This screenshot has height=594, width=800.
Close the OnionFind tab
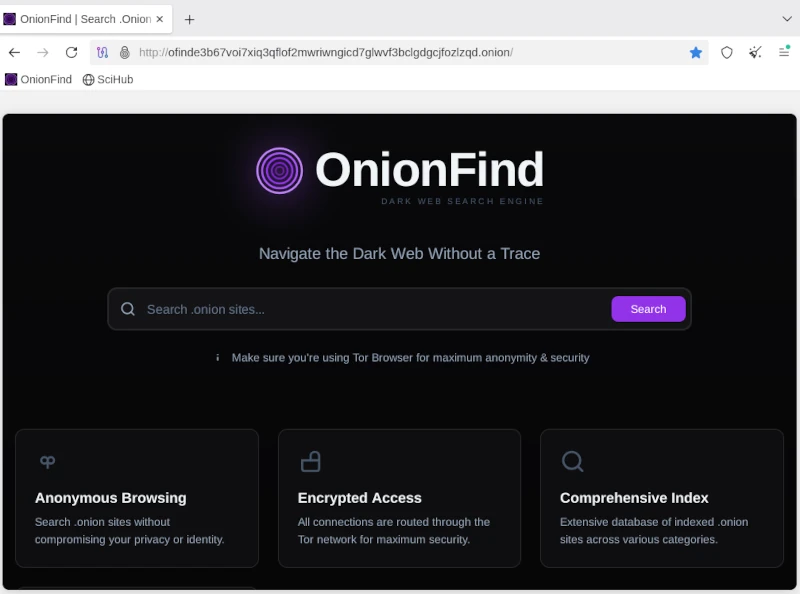tap(160, 19)
